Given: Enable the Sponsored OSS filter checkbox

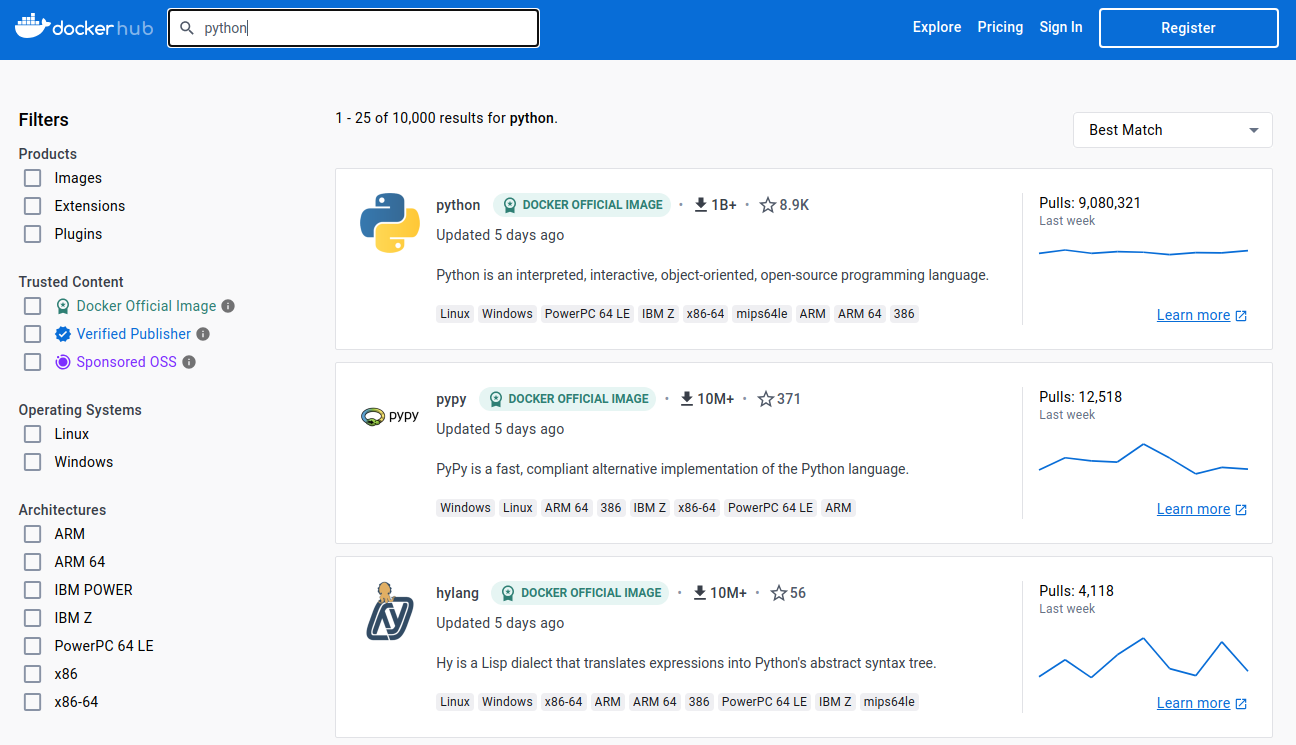Looking at the screenshot, I should (33, 362).
